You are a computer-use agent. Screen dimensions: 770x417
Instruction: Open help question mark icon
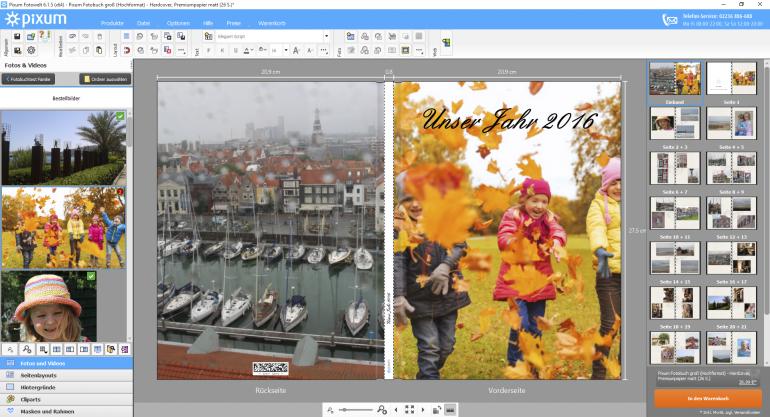coord(43,35)
